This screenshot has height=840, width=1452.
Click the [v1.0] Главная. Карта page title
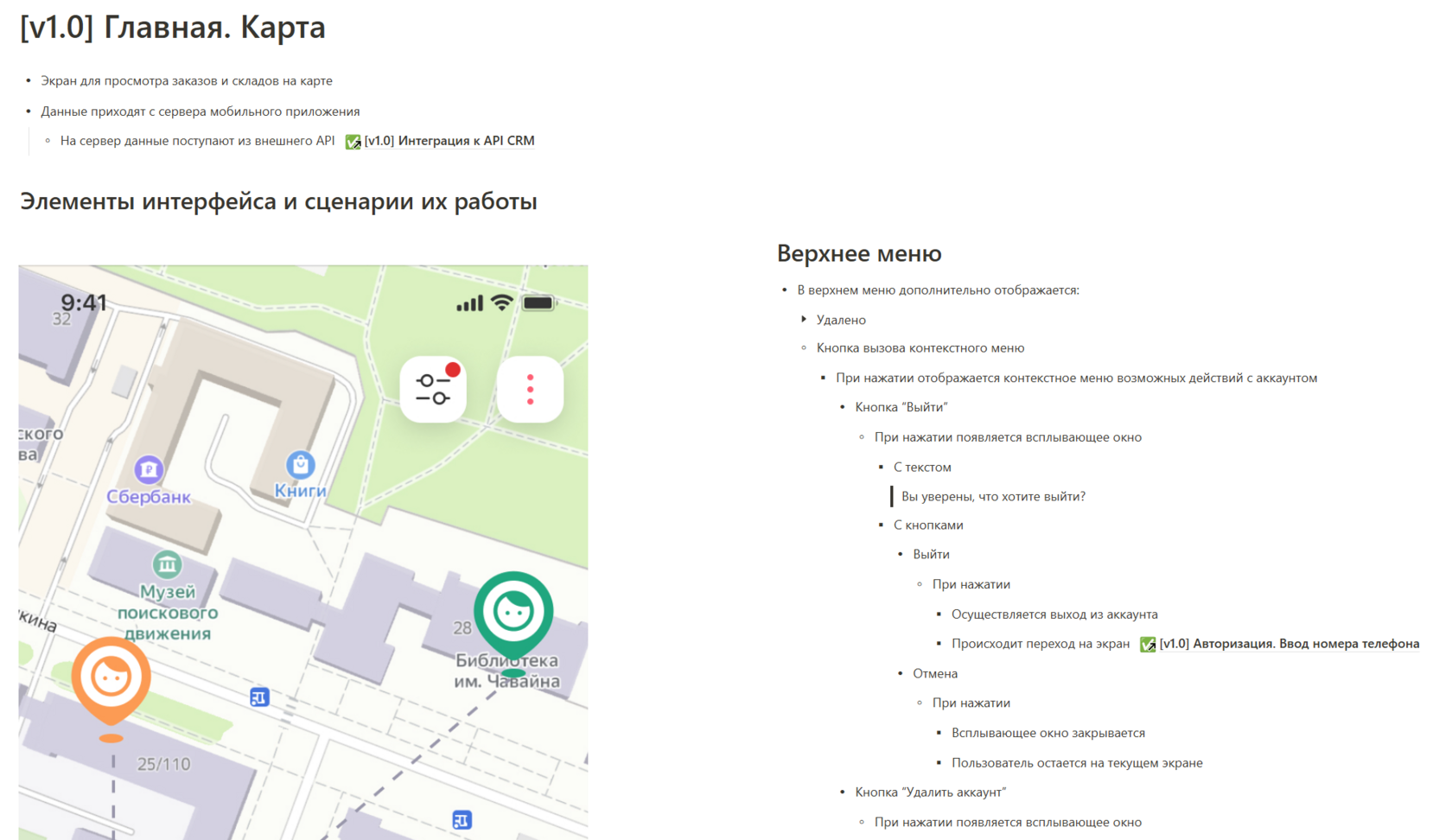[173, 27]
